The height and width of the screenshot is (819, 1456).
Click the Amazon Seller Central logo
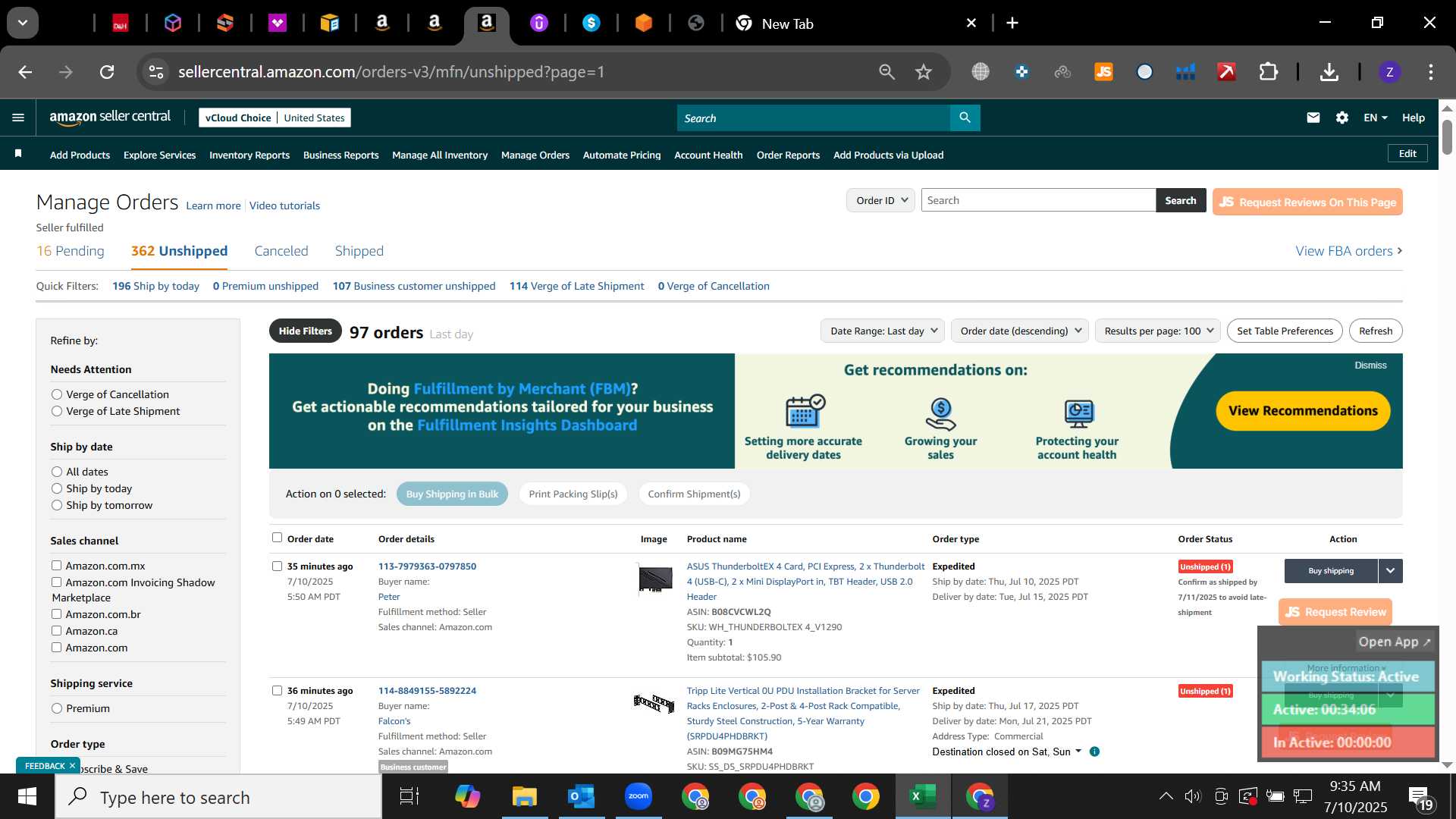110,117
